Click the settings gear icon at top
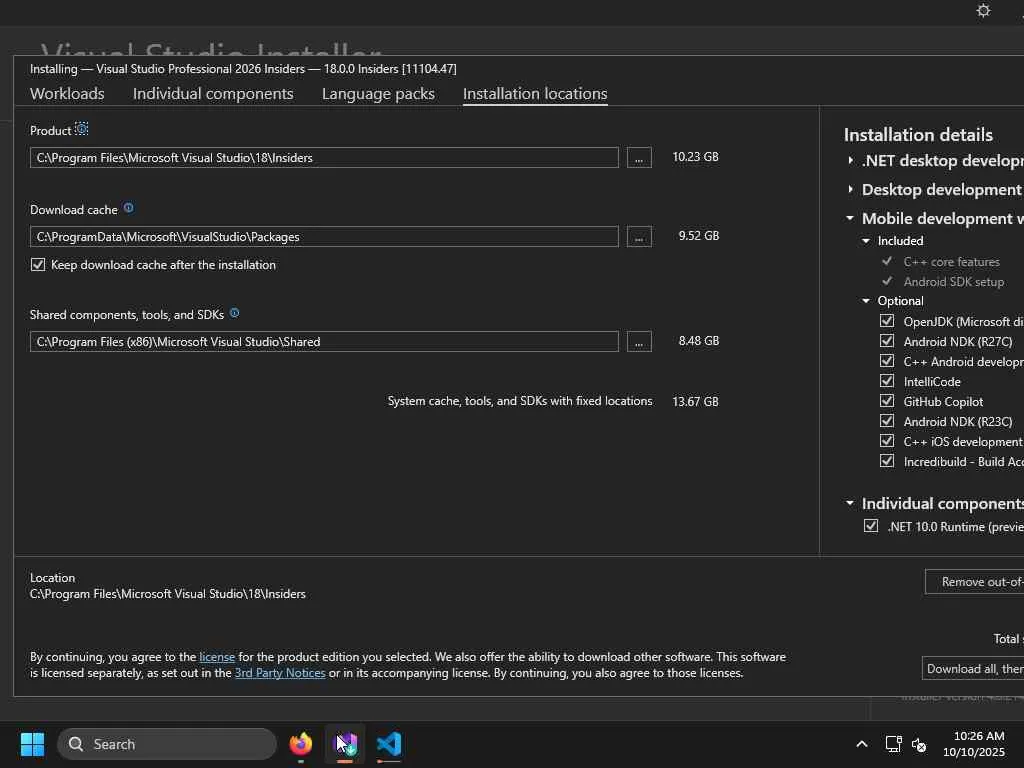The height and width of the screenshot is (768, 1024). tap(983, 10)
